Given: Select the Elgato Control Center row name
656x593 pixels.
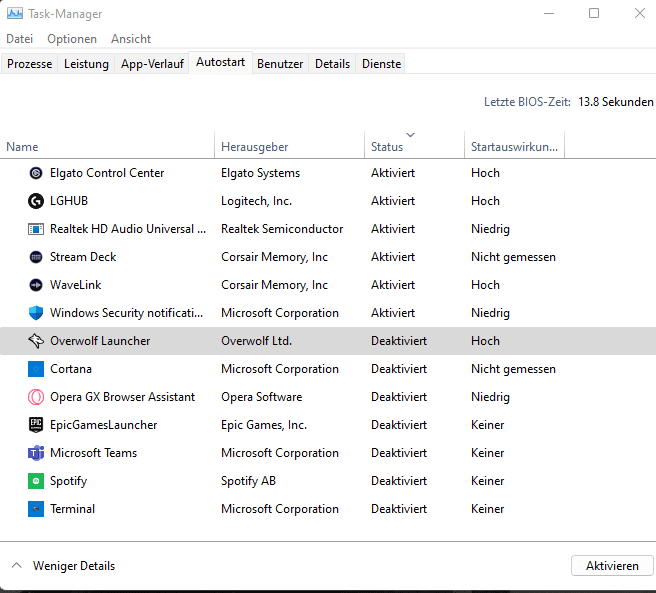Looking at the screenshot, I should 107,173.
